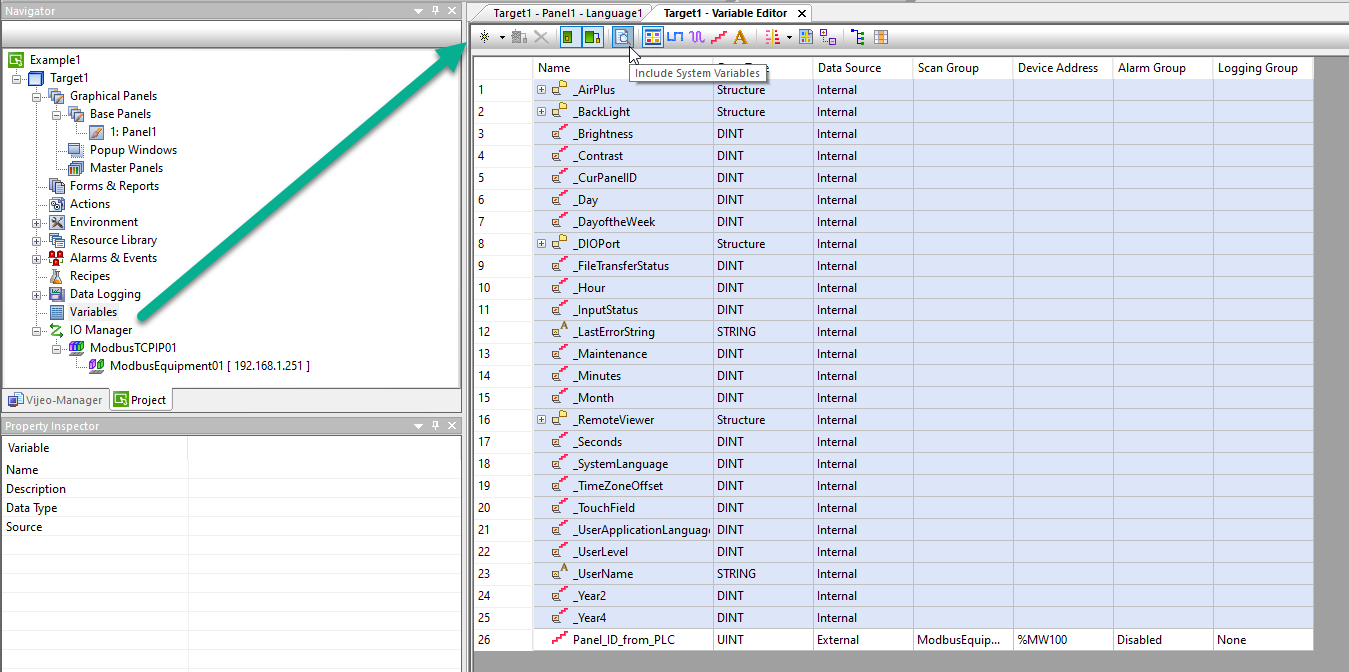Select Variables in the Navigator tree

click(93, 312)
